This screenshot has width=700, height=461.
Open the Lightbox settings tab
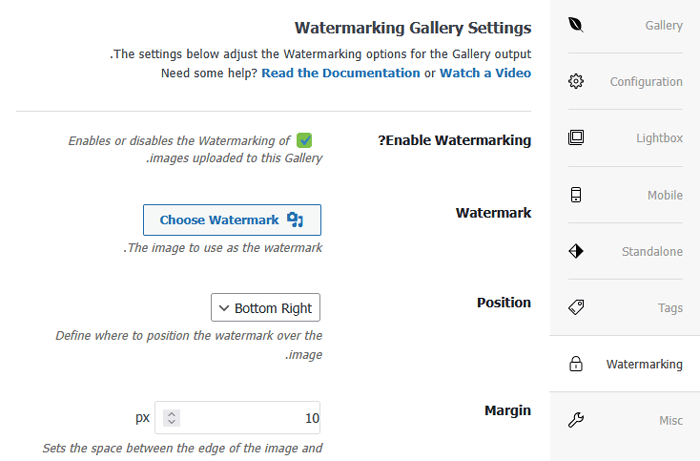coord(659,138)
